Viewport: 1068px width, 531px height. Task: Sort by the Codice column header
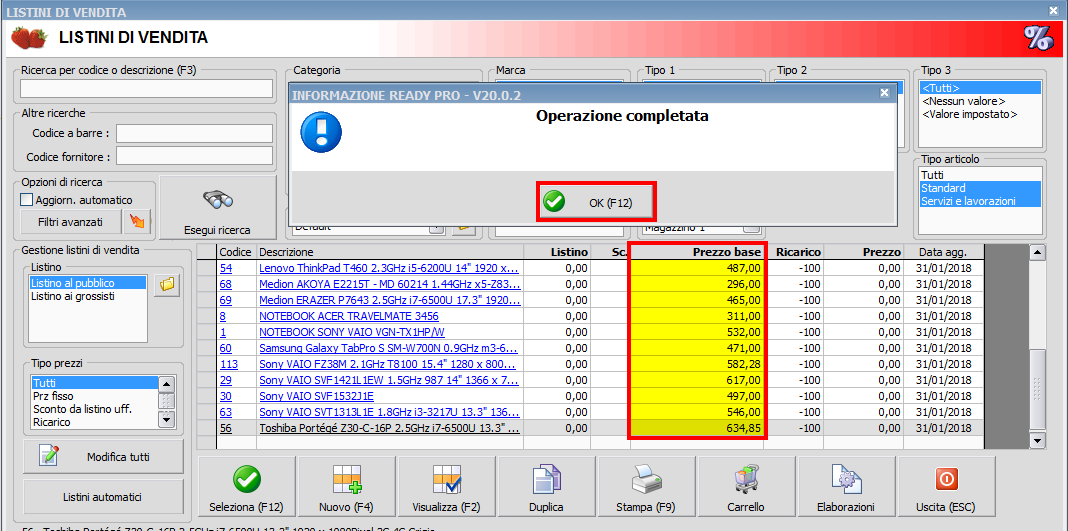click(236, 252)
